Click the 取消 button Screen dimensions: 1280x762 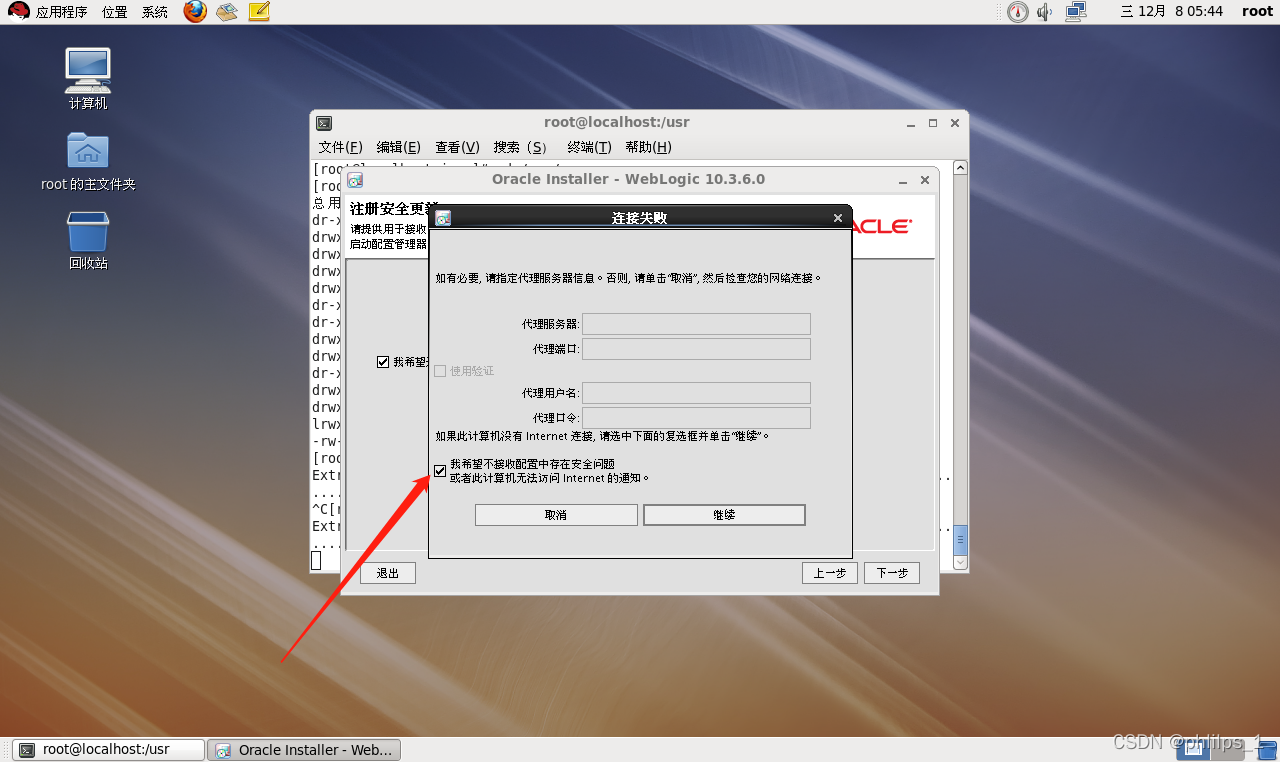coord(556,515)
